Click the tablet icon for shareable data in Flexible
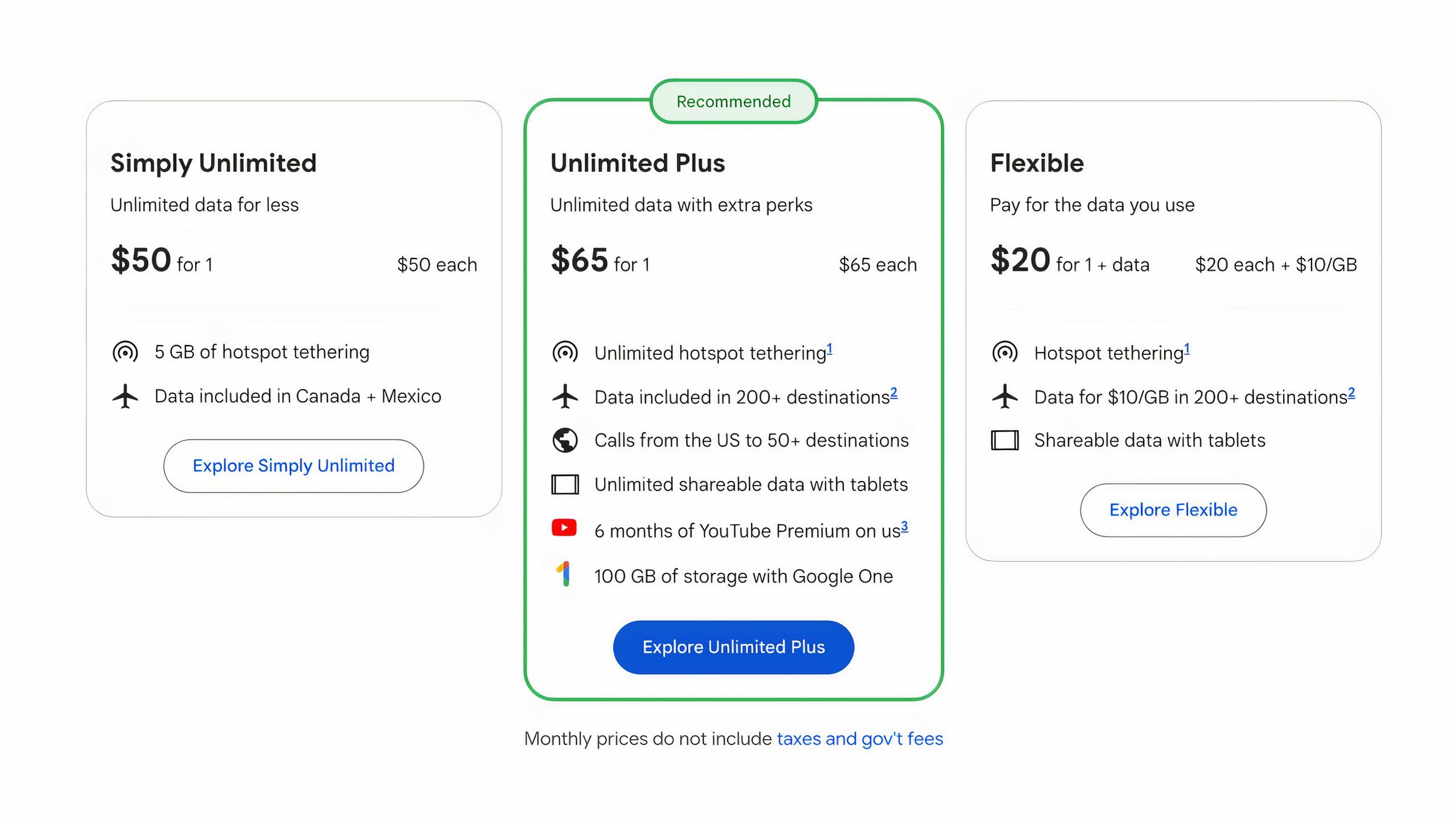The height and width of the screenshot is (818, 1456). 1005,440
